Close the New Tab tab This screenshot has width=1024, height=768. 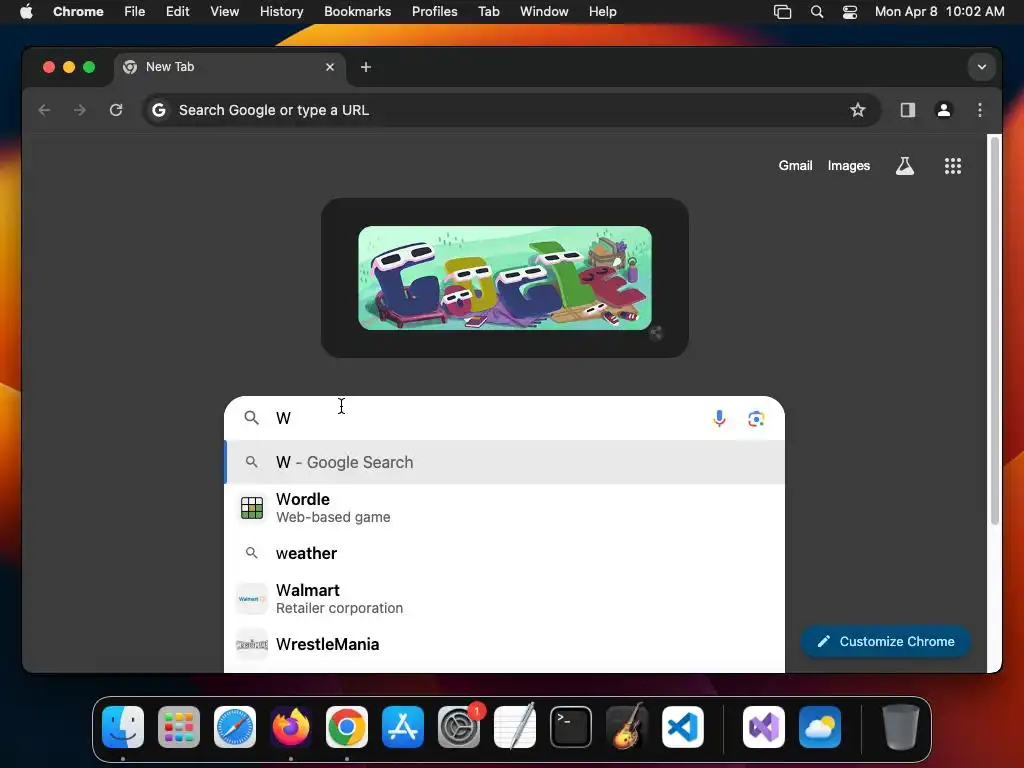pyautogui.click(x=330, y=67)
